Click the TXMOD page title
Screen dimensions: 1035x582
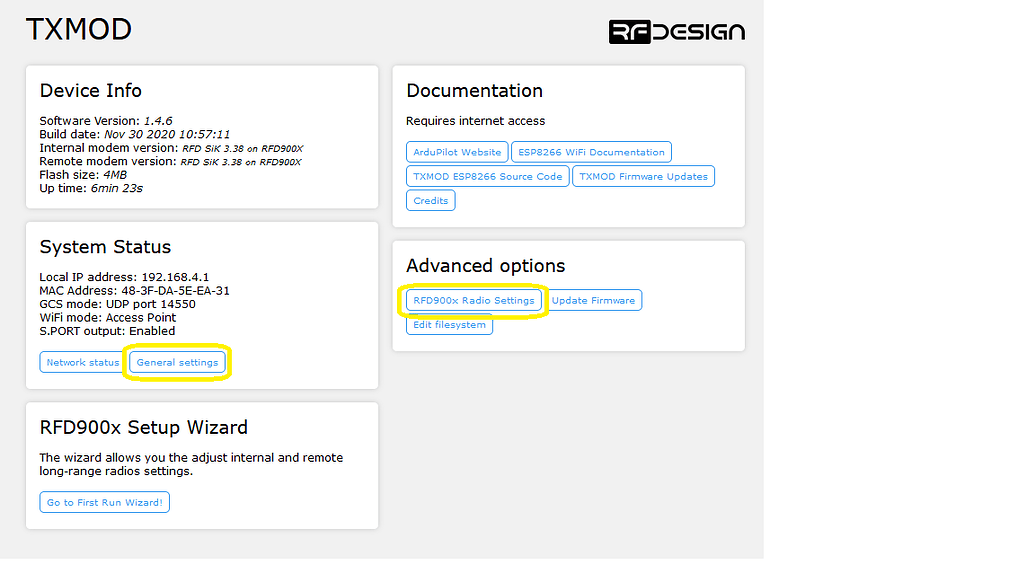[x=78, y=29]
